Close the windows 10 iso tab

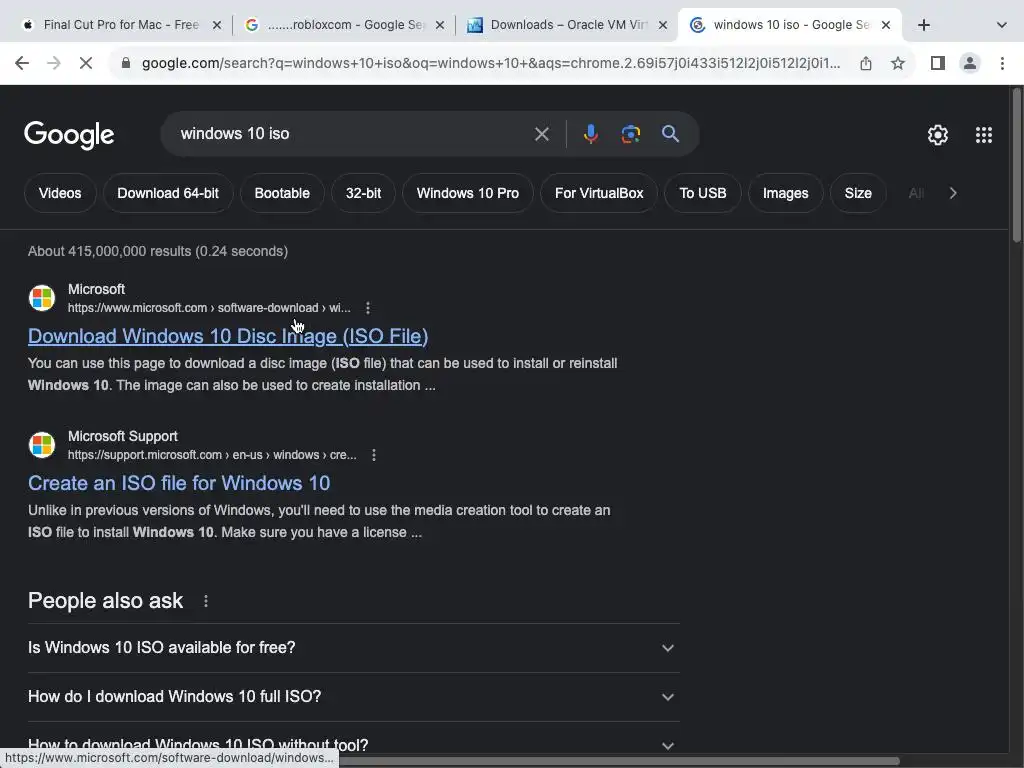(x=886, y=25)
